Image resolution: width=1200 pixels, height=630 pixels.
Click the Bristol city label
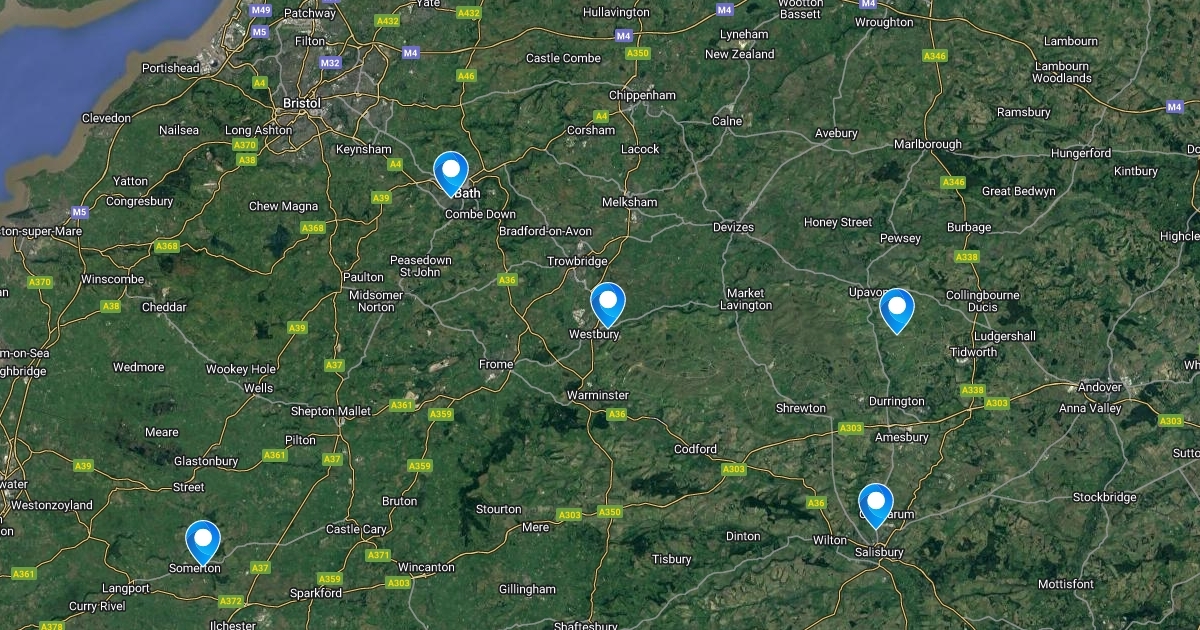(302, 103)
